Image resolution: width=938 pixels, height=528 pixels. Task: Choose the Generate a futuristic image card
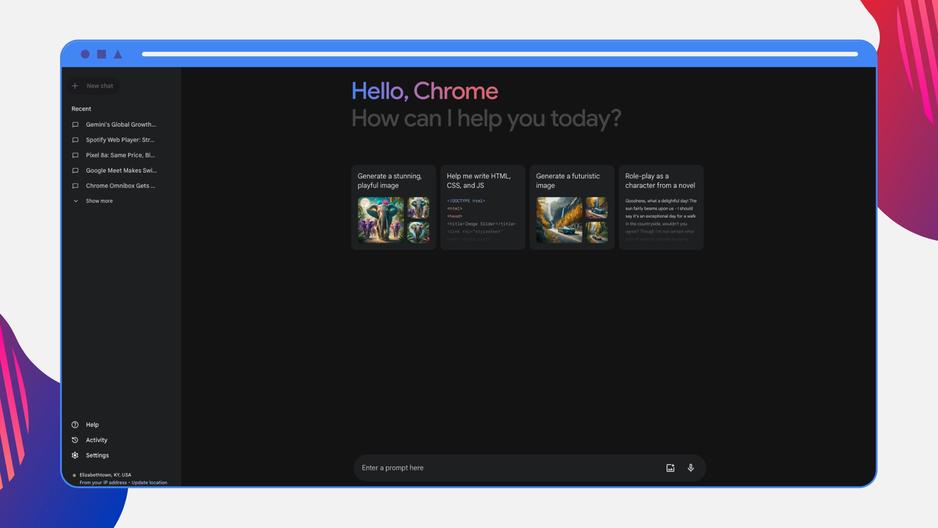coord(572,207)
